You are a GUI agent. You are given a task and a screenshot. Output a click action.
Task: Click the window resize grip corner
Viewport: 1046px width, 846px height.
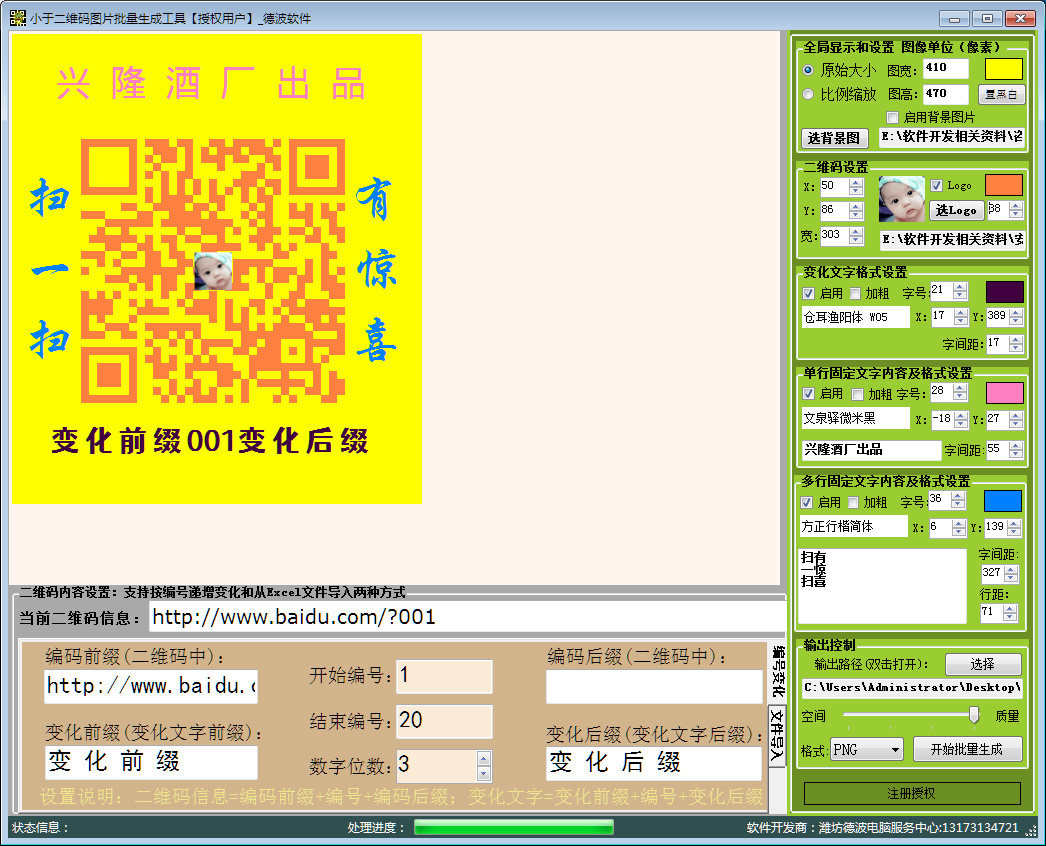point(1033,831)
